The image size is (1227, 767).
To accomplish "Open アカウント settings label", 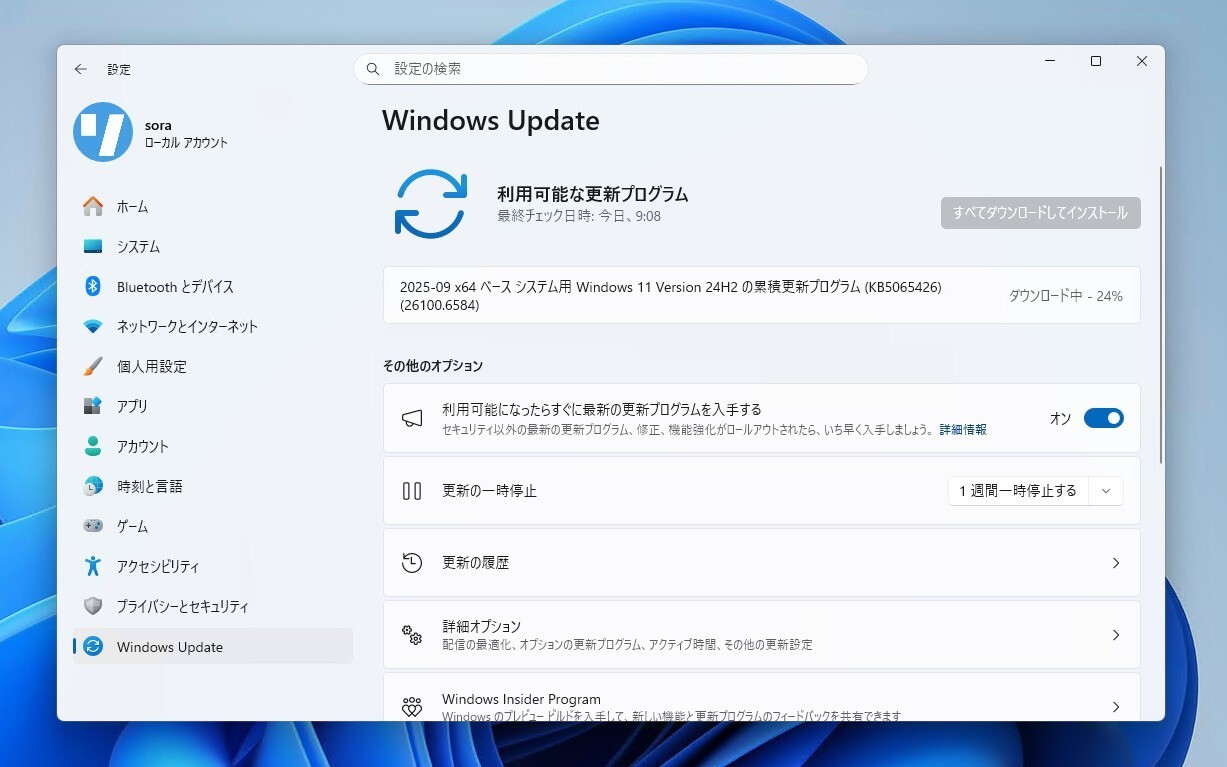I will coord(143,446).
